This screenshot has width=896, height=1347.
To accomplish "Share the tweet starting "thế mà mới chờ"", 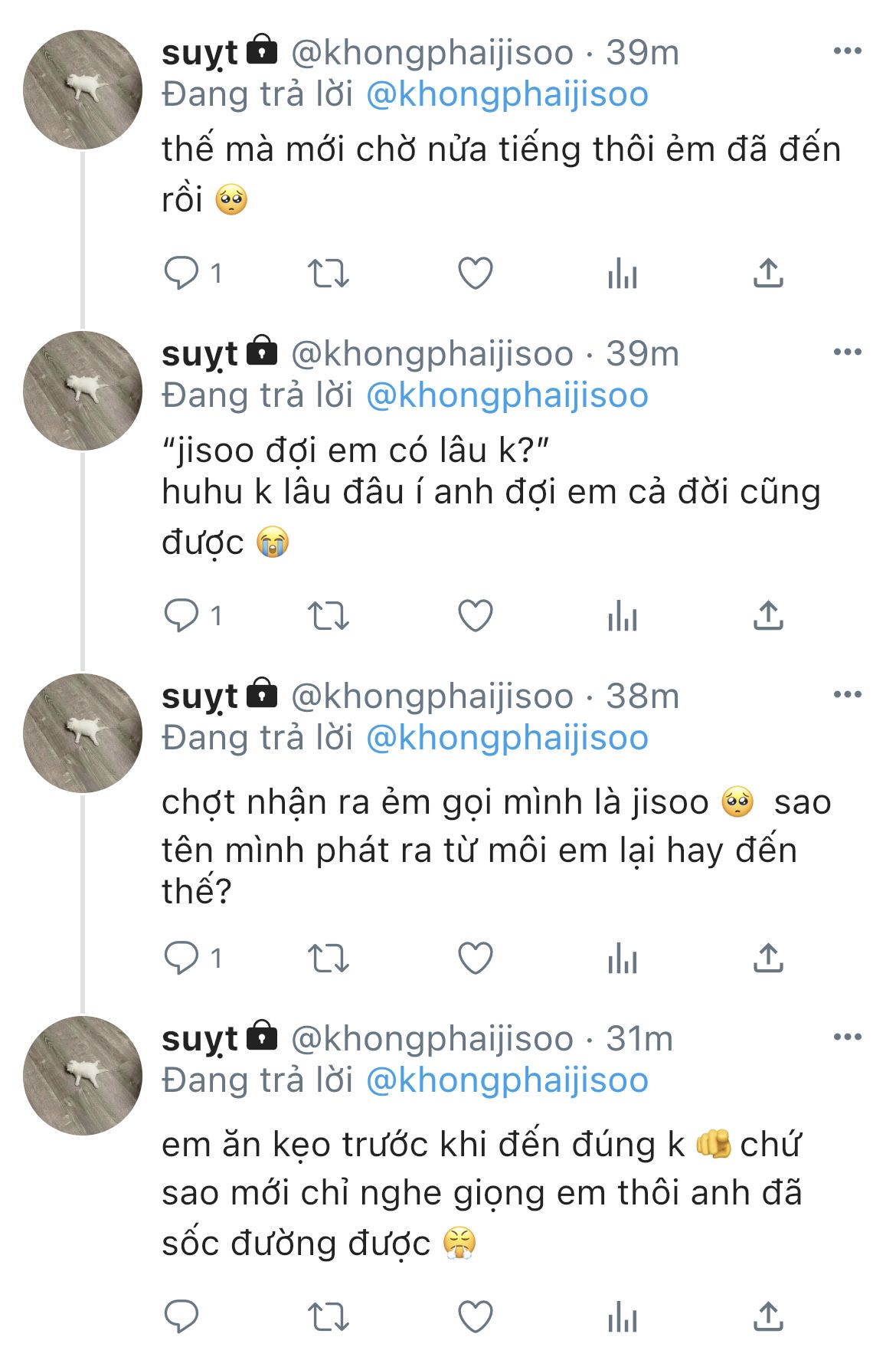I will click(767, 273).
